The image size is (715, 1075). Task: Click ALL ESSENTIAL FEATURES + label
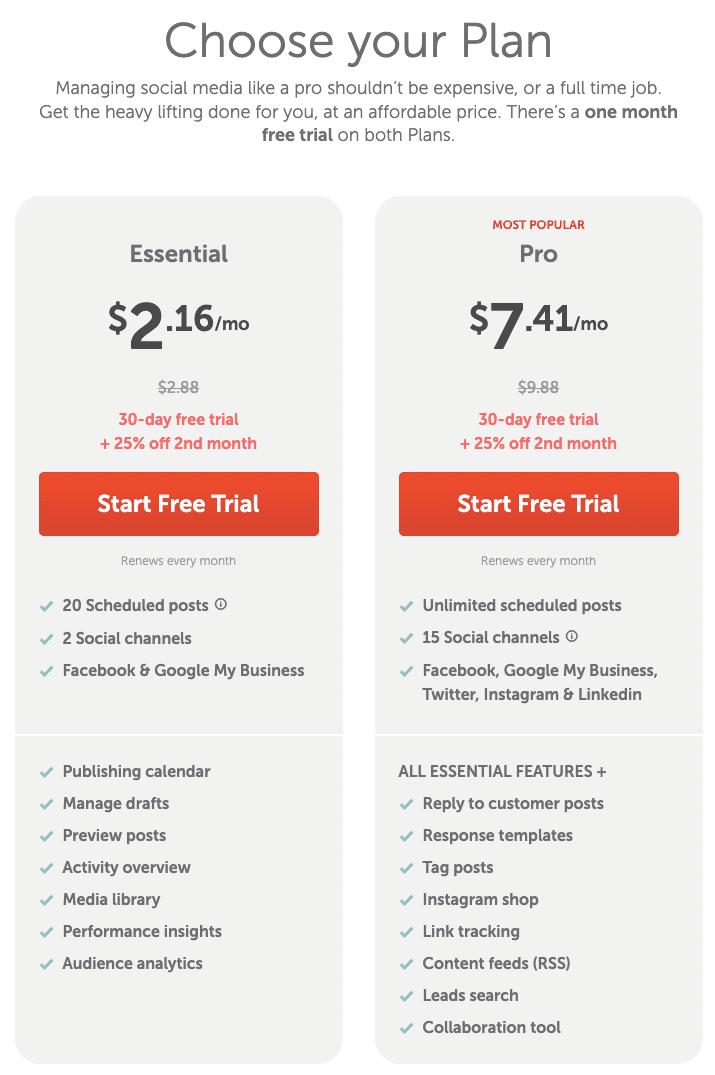point(502,771)
